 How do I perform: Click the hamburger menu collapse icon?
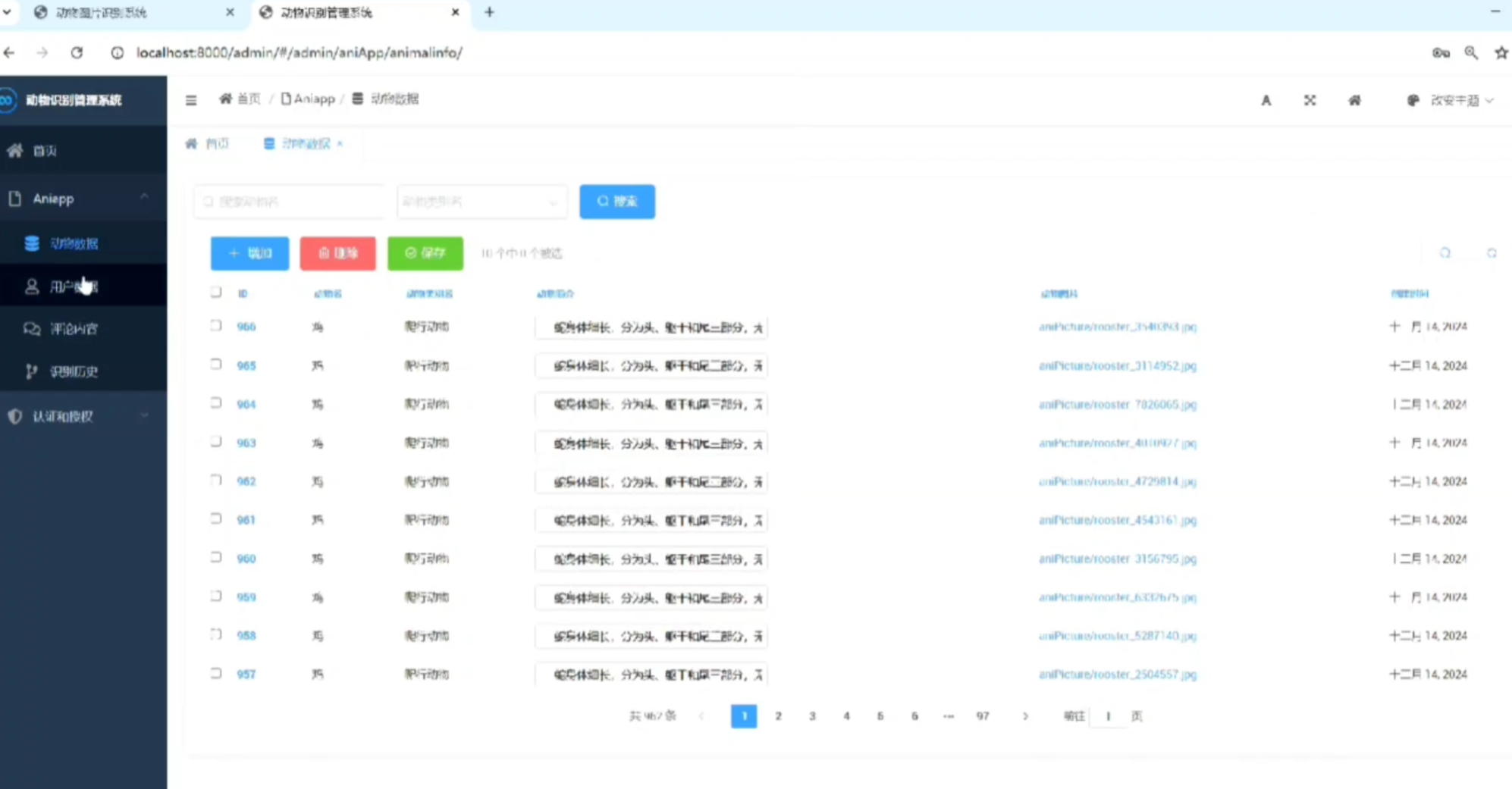(191, 100)
